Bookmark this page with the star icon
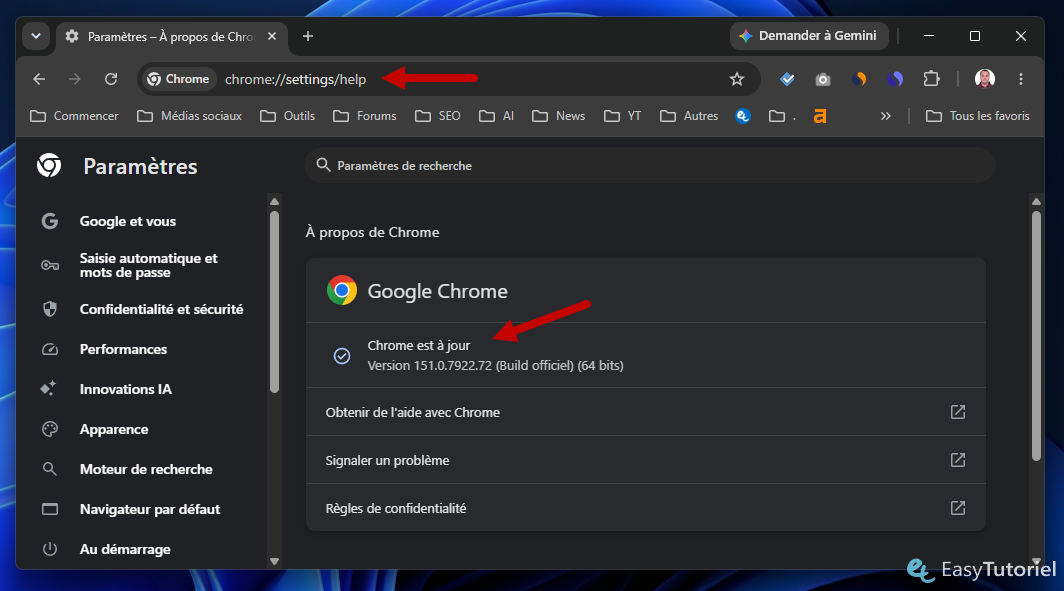The image size is (1064, 591). 737,79
